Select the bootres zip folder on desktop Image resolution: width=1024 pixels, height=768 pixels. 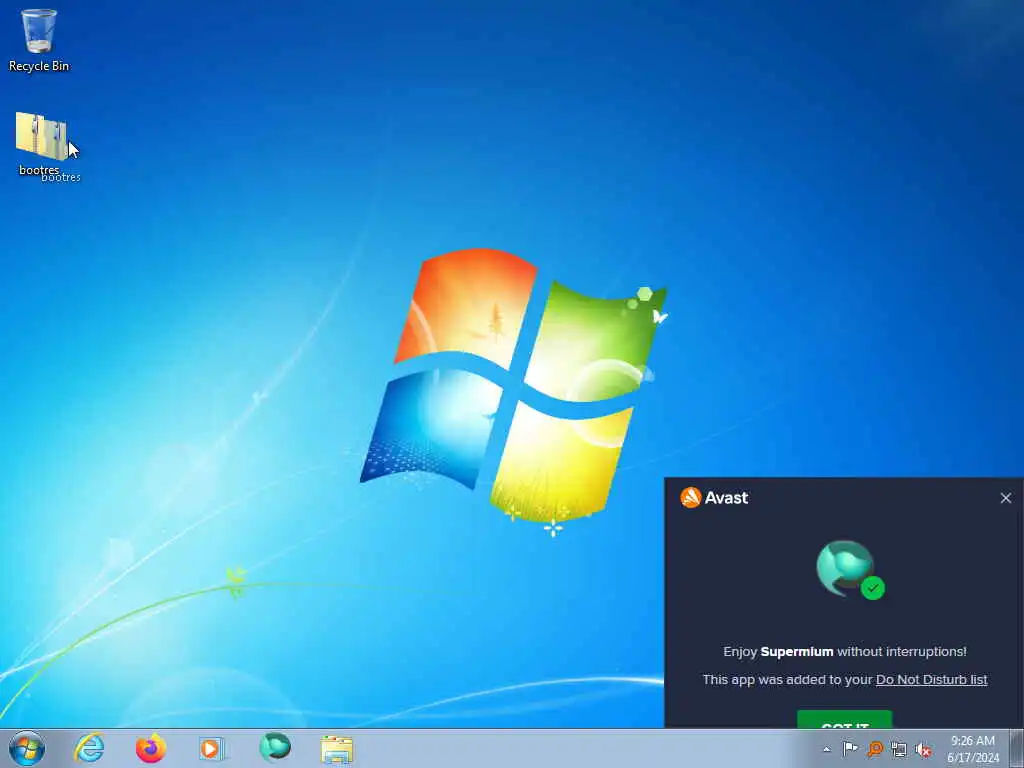pos(40,143)
